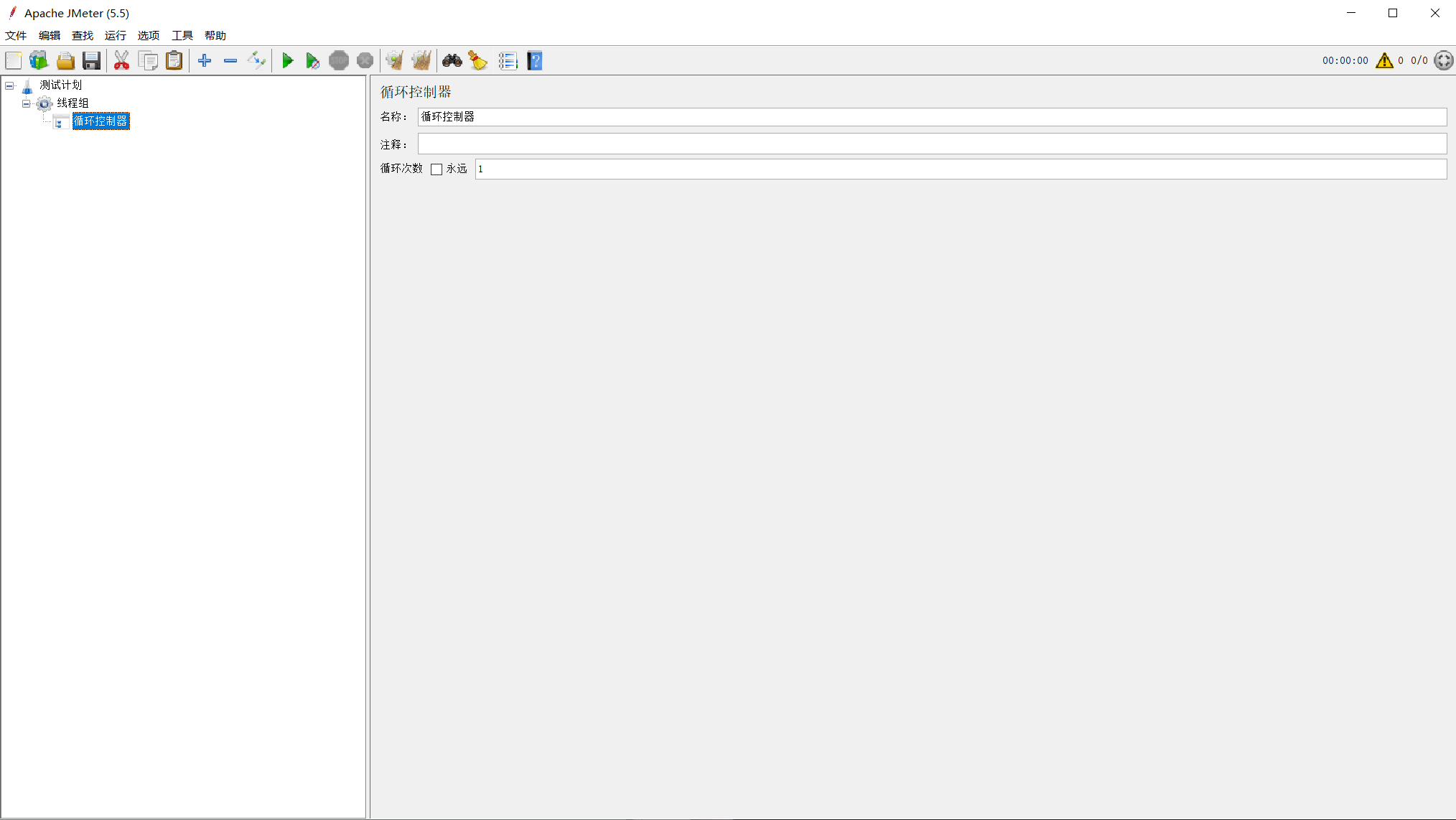
Task: Clear all results with double broom icon
Action: click(x=421, y=61)
